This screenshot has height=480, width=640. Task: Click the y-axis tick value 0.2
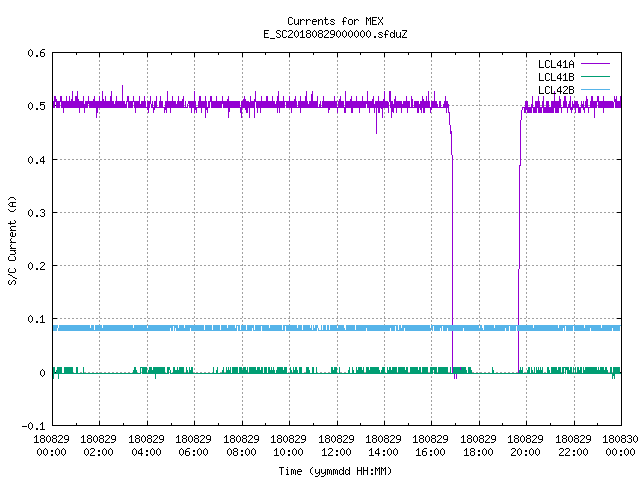coord(36,266)
